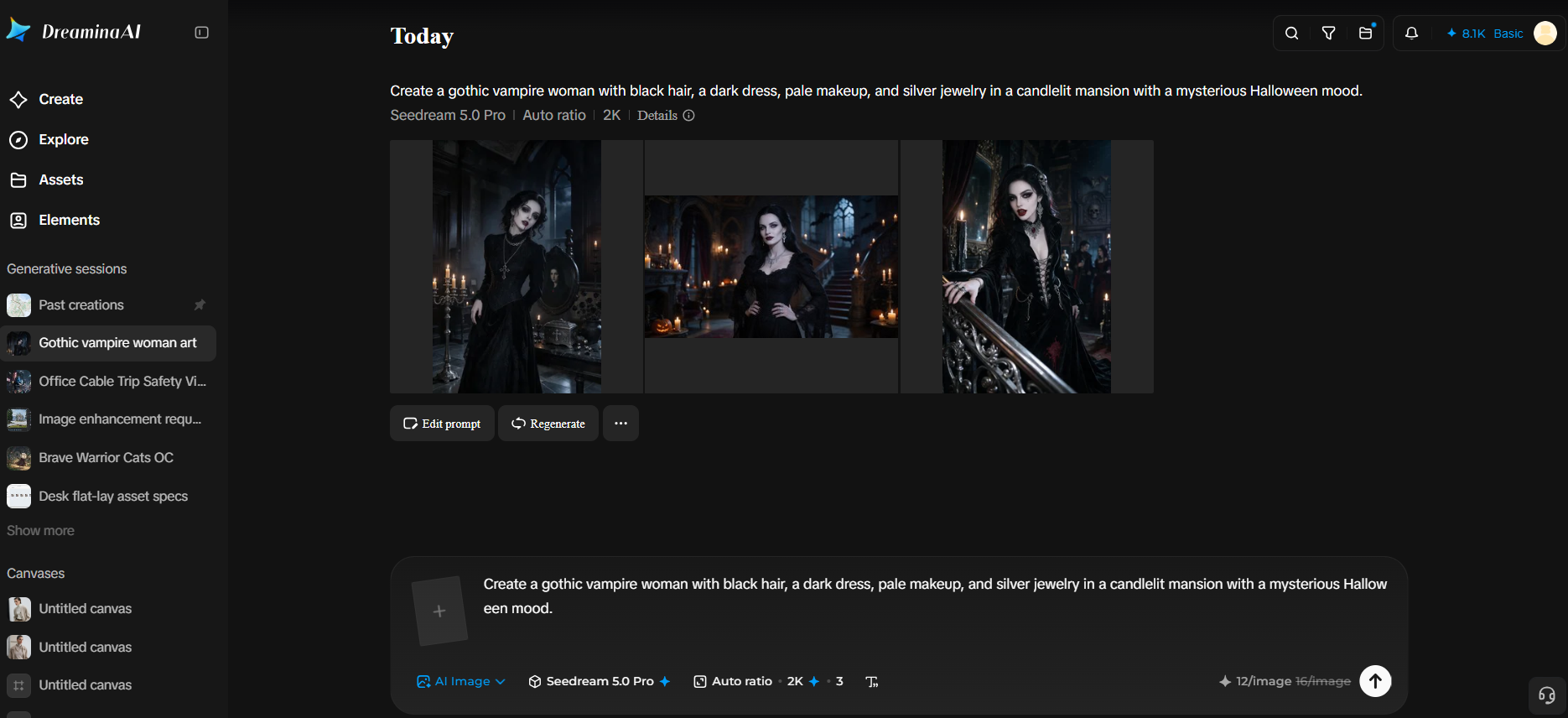Open the Seedream 5.0 Pro model selector
Screen dimensions: 1568x718
600,682
